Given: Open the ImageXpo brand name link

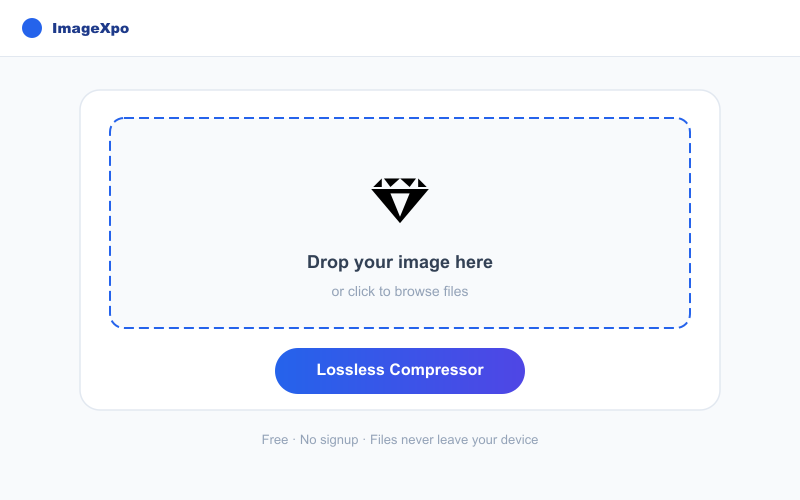Looking at the screenshot, I should tap(90, 28).
